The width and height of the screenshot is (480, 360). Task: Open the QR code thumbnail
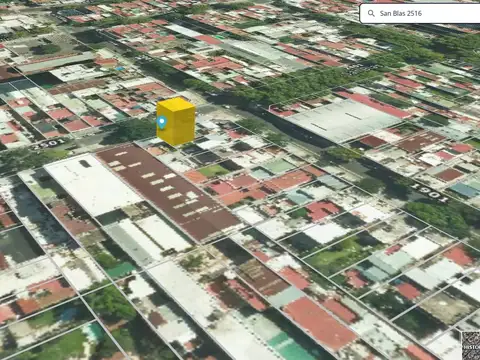[x=471, y=345]
